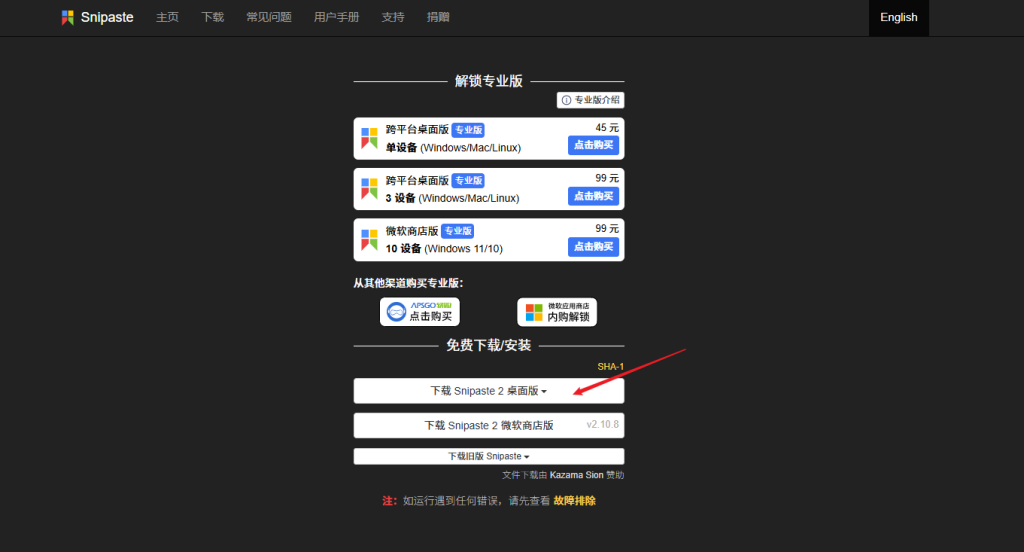
Task: Open 常见问题 in the navbar
Action: click(268, 18)
